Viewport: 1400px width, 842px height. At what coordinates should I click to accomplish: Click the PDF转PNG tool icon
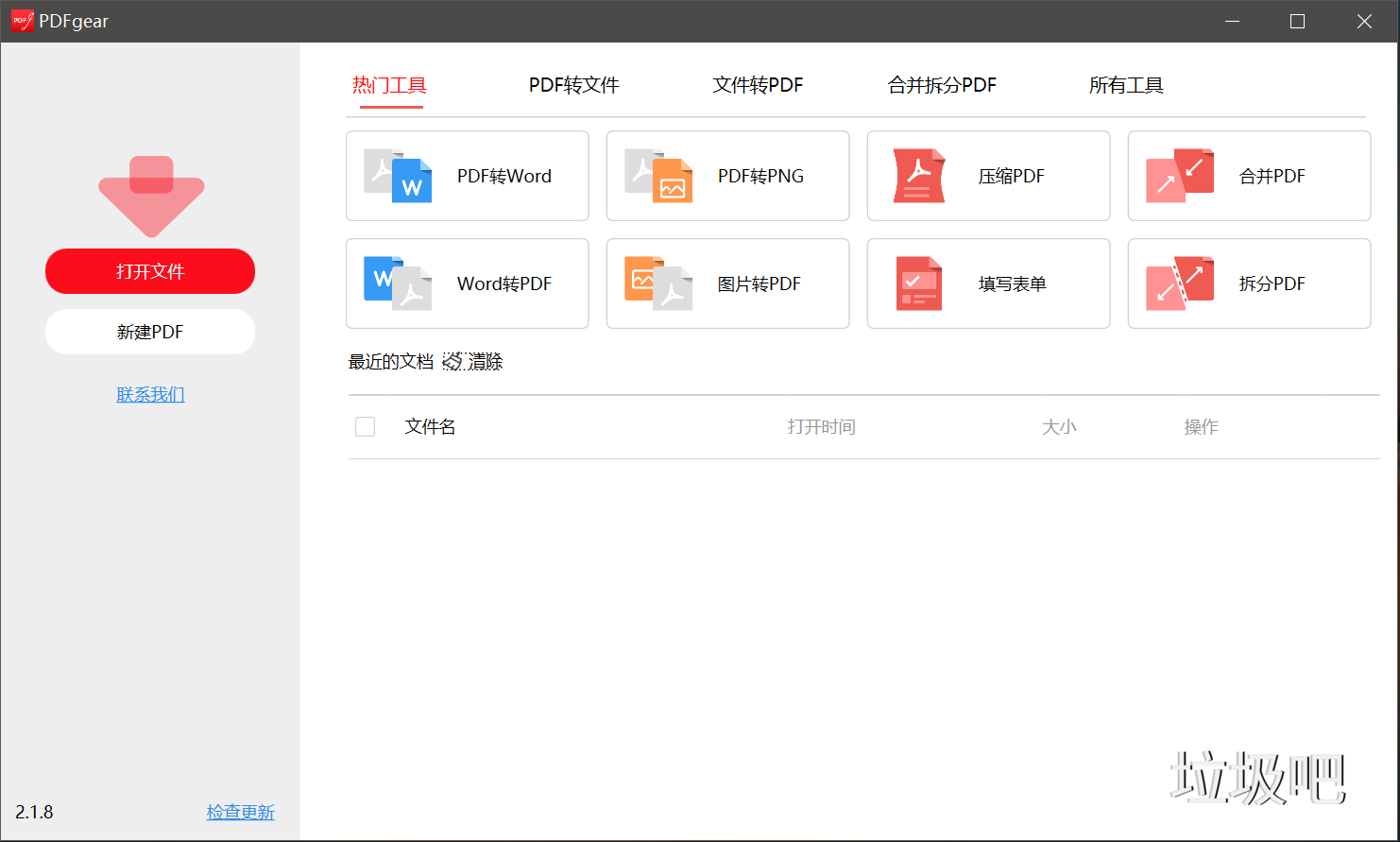coord(658,176)
